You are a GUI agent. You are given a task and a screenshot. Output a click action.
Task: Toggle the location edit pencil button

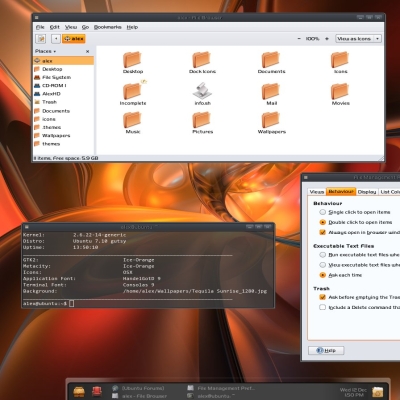pos(41,39)
